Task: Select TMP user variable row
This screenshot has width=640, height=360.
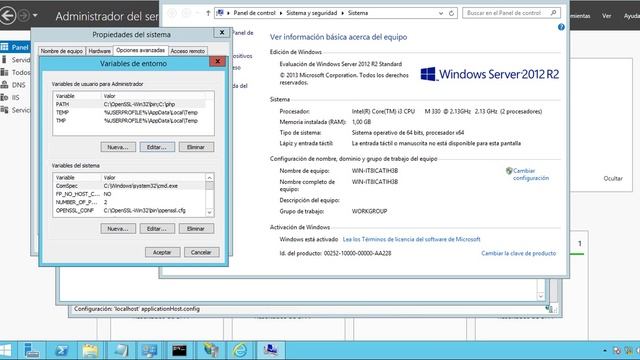Action: click(129, 120)
